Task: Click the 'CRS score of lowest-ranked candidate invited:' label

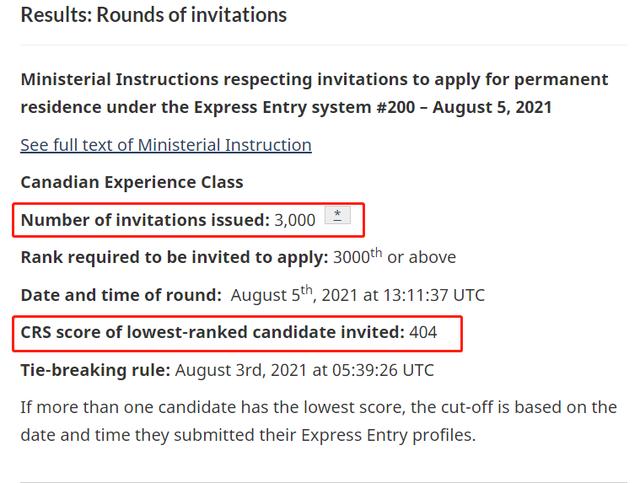Action: (213, 332)
